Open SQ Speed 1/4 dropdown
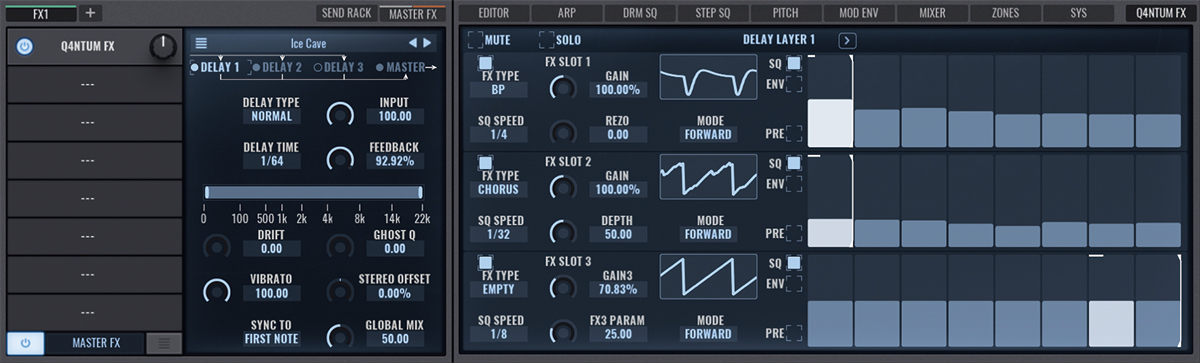Image resolution: width=1200 pixels, height=363 pixels. (498, 134)
